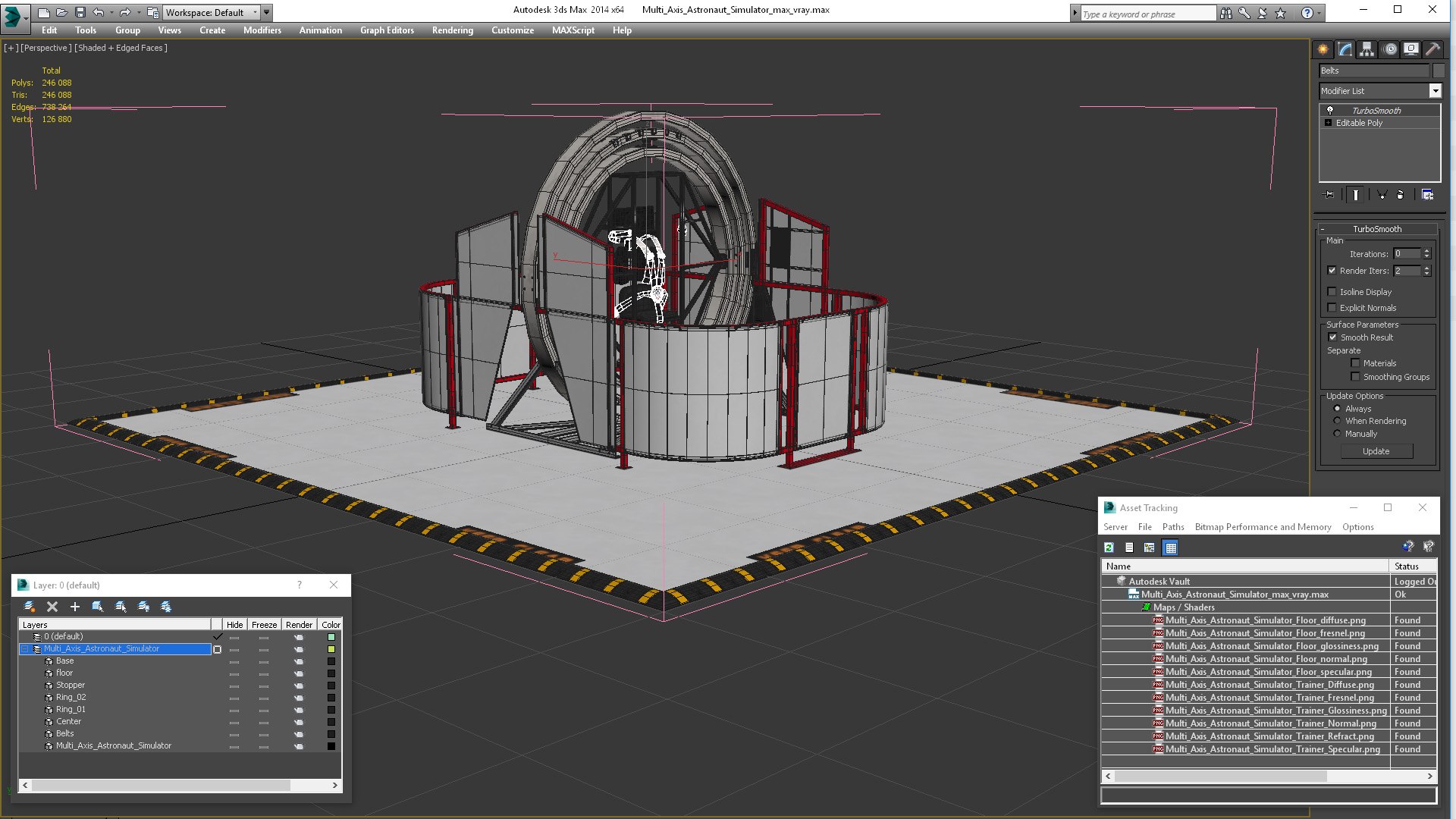Viewport: 1456px width, 819px height.
Task: Click the binoculars search icon
Action: [1226, 13]
